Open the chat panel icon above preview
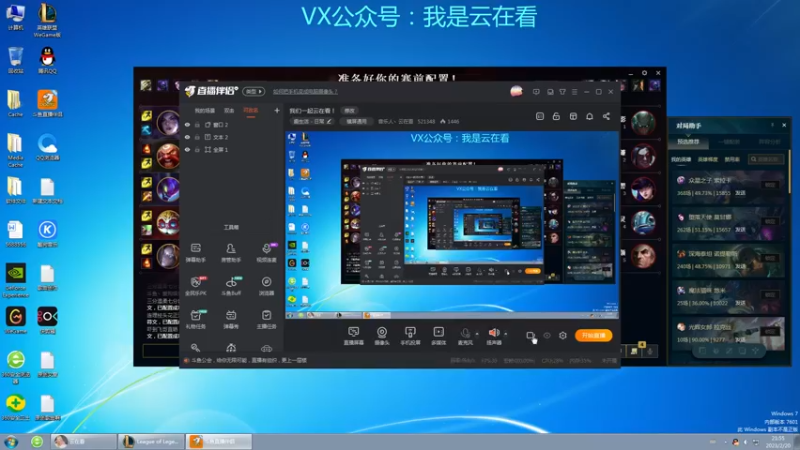Viewport: 800px width, 450px height. tap(540, 116)
